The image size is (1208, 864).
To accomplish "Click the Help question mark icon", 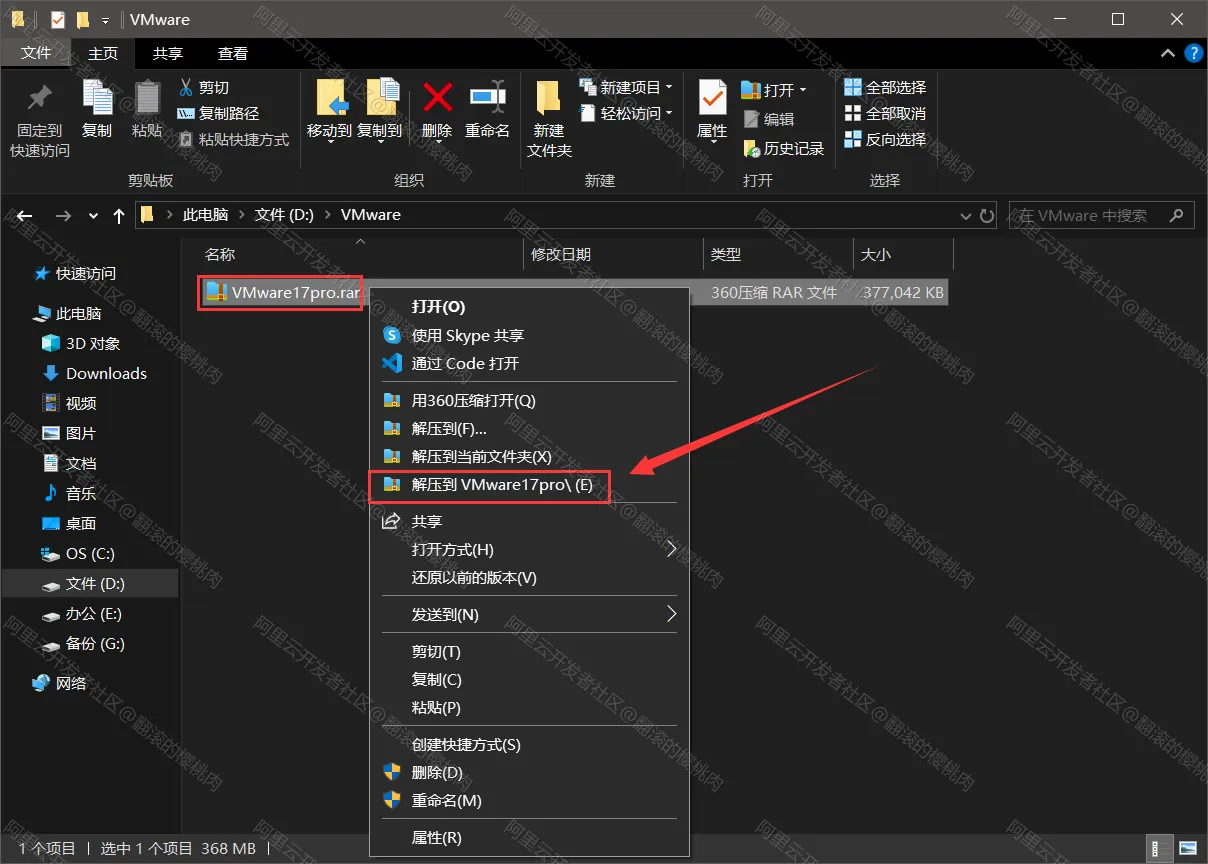I will 1193,54.
